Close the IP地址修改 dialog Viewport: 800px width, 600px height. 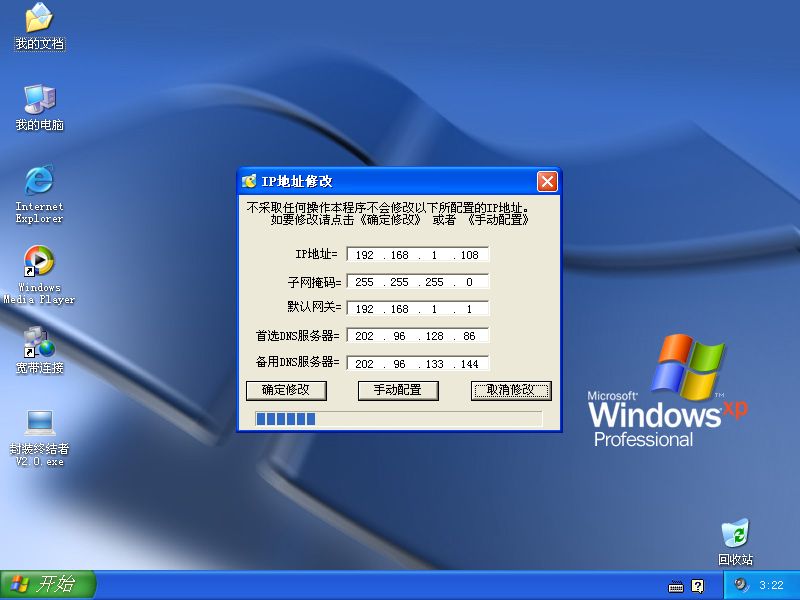coord(547,181)
